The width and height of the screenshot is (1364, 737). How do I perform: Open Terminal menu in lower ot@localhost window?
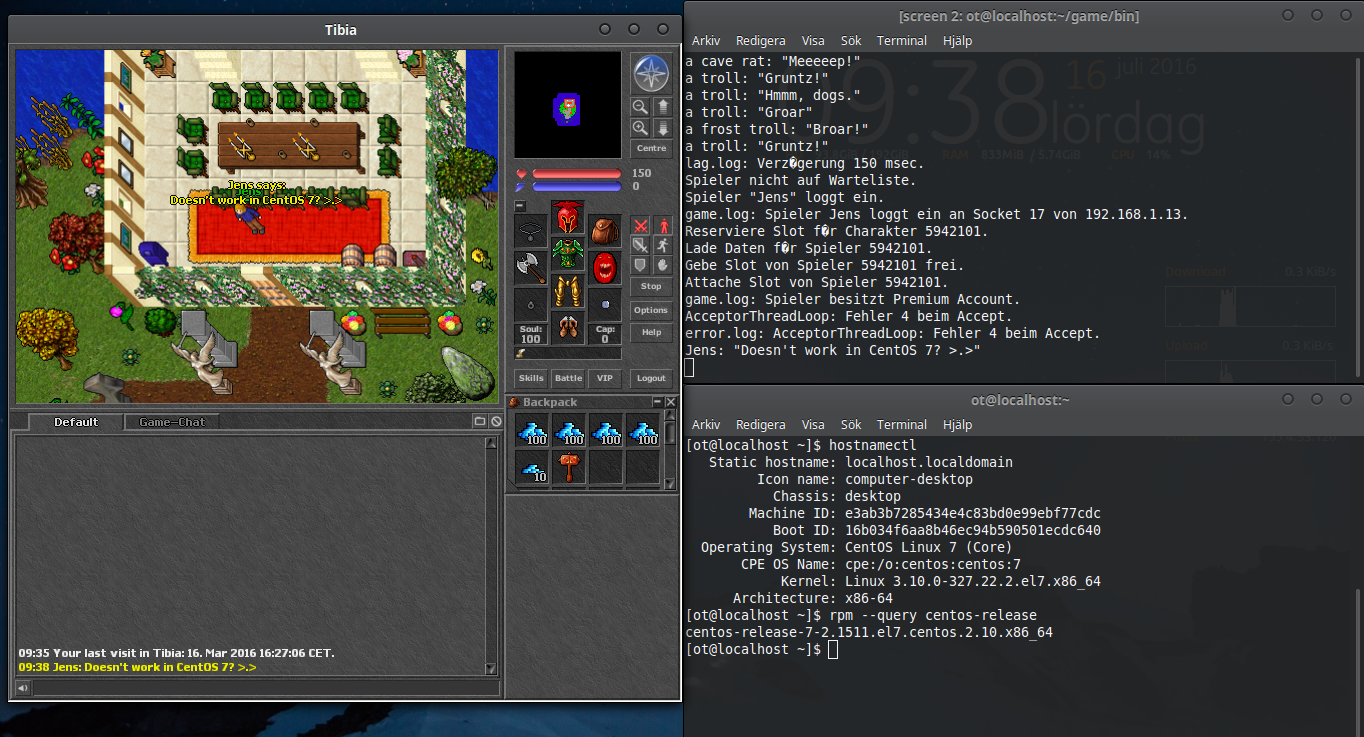pos(902,425)
